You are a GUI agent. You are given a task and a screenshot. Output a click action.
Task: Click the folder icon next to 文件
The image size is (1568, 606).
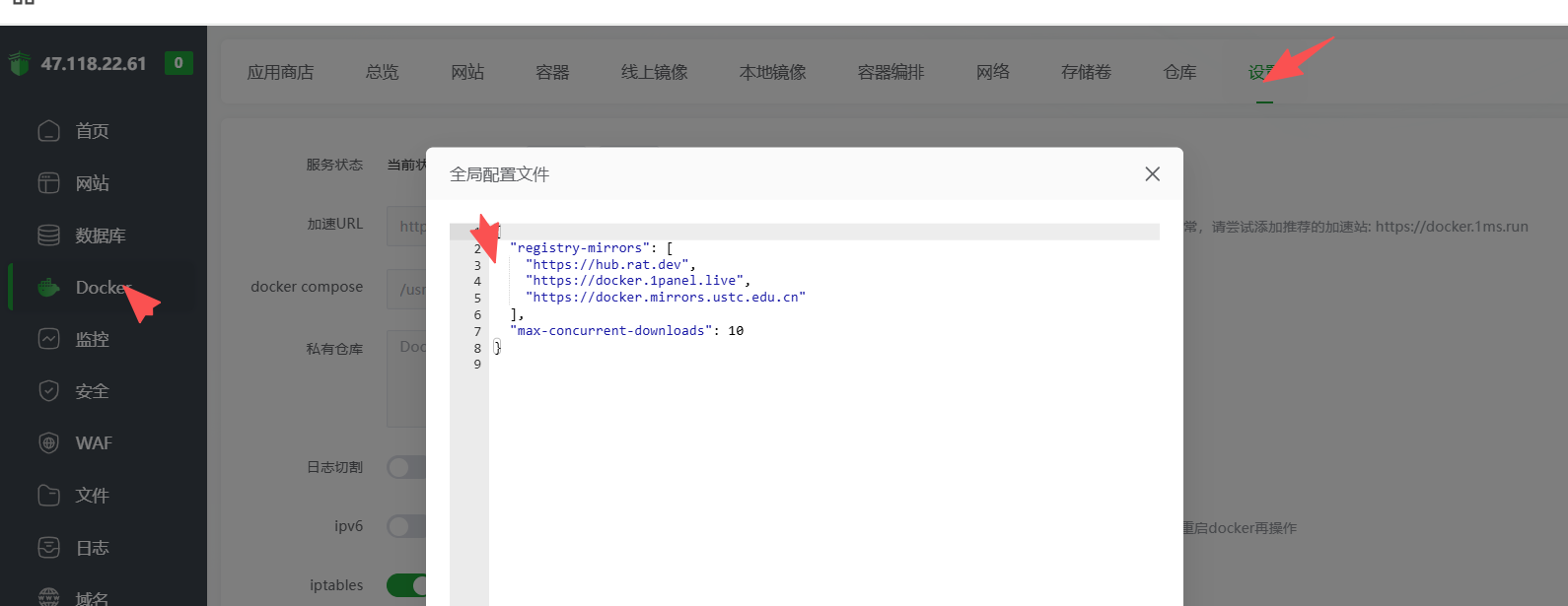[48, 496]
